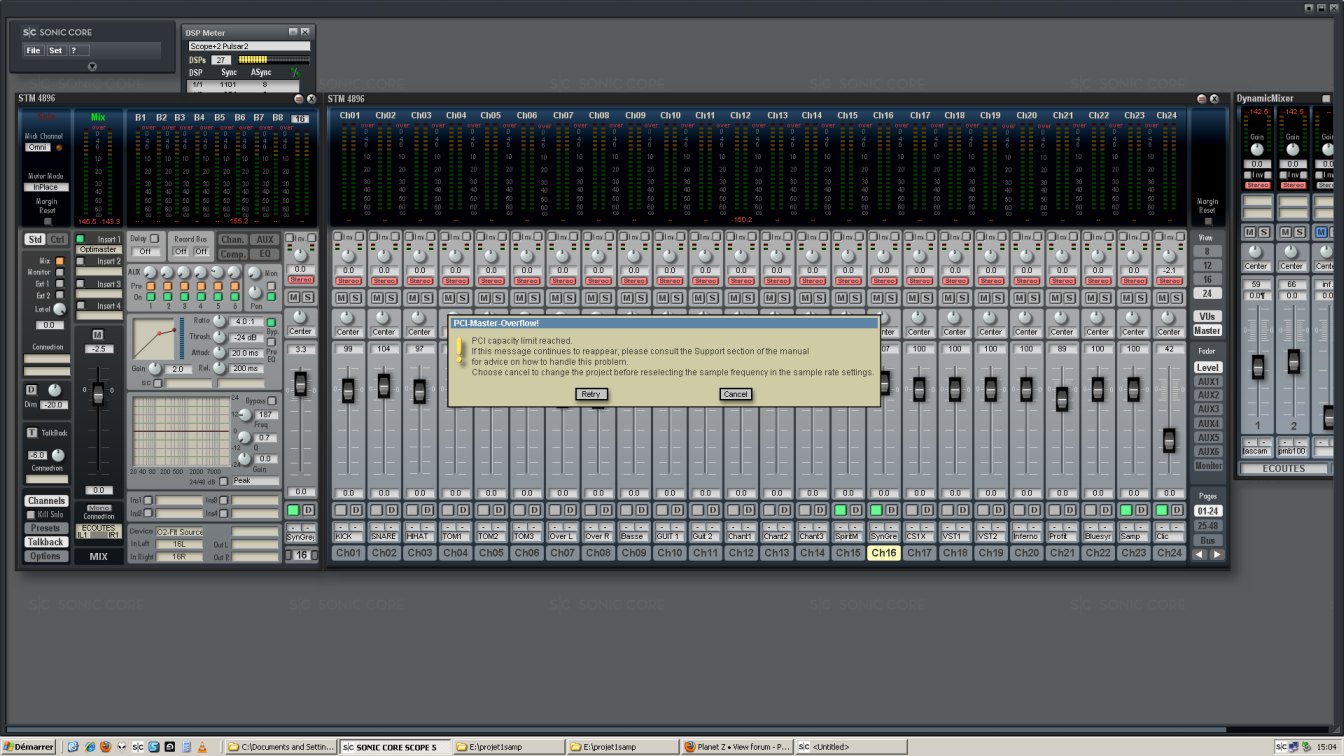Toggle the EQ Bypass checkbox
The image size is (1344, 756).
pos(272,400)
